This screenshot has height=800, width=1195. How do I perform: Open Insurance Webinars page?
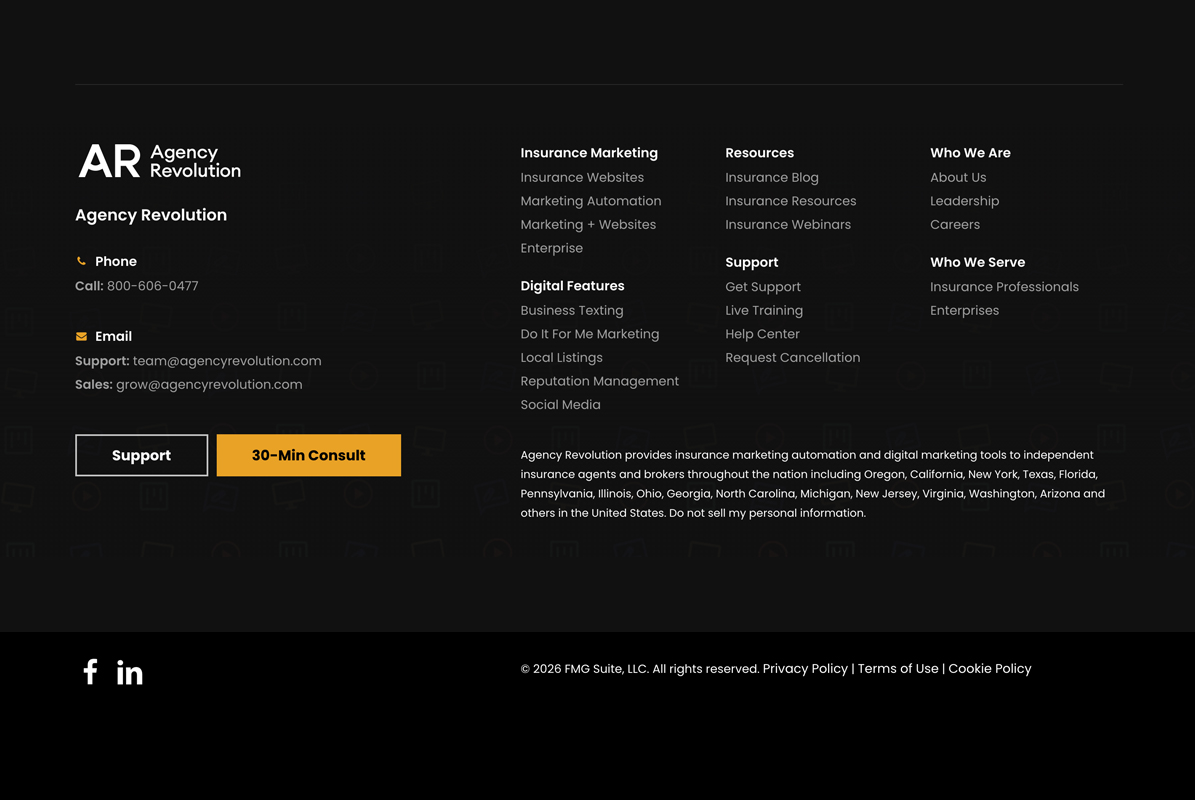tap(788, 224)
